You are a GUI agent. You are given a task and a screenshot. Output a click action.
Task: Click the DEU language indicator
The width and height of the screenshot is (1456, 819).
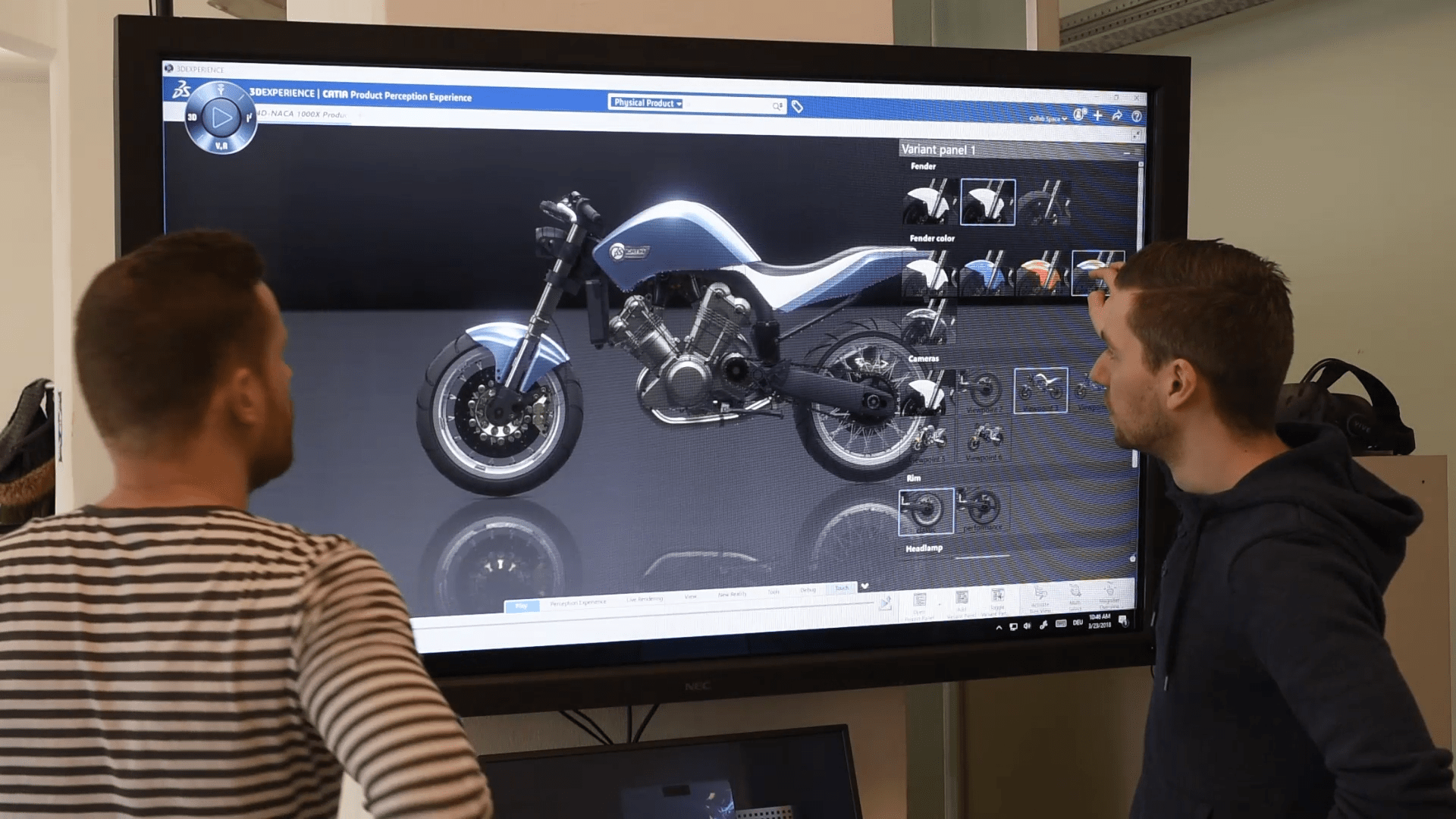coord(1078,623)
